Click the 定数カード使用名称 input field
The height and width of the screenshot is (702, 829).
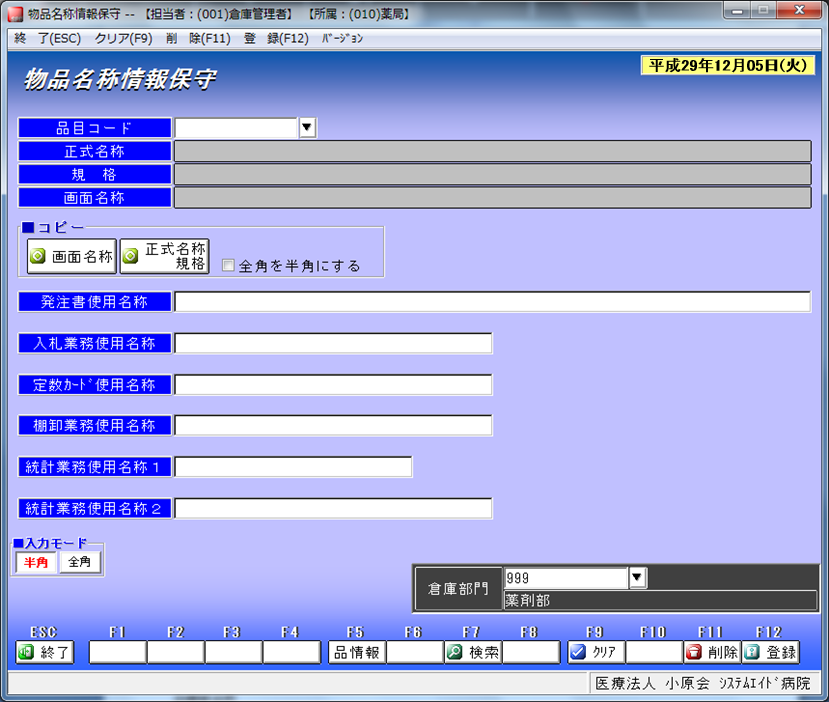(x=333, y=384)
